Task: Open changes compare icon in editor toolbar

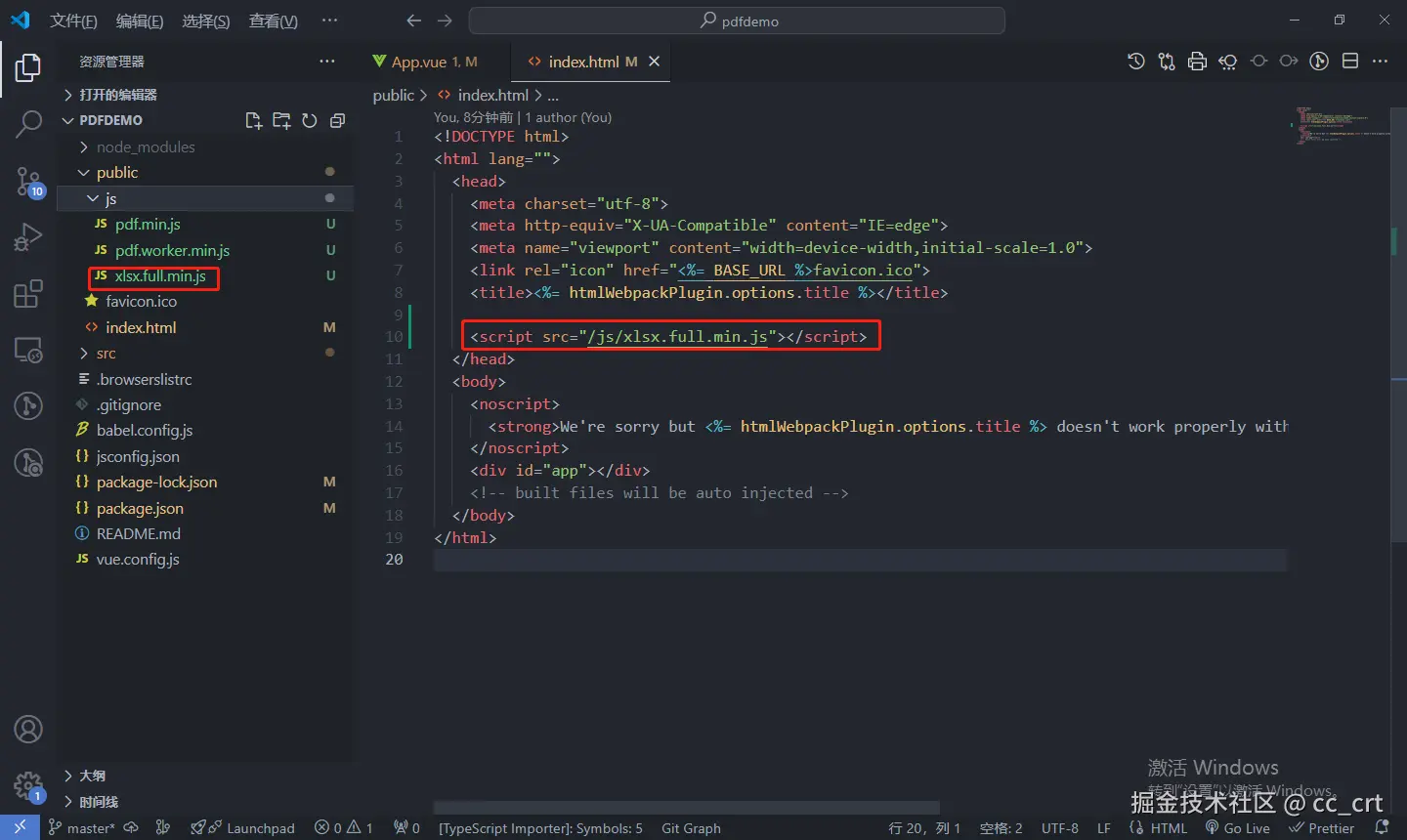Action: click(1167, 62)
